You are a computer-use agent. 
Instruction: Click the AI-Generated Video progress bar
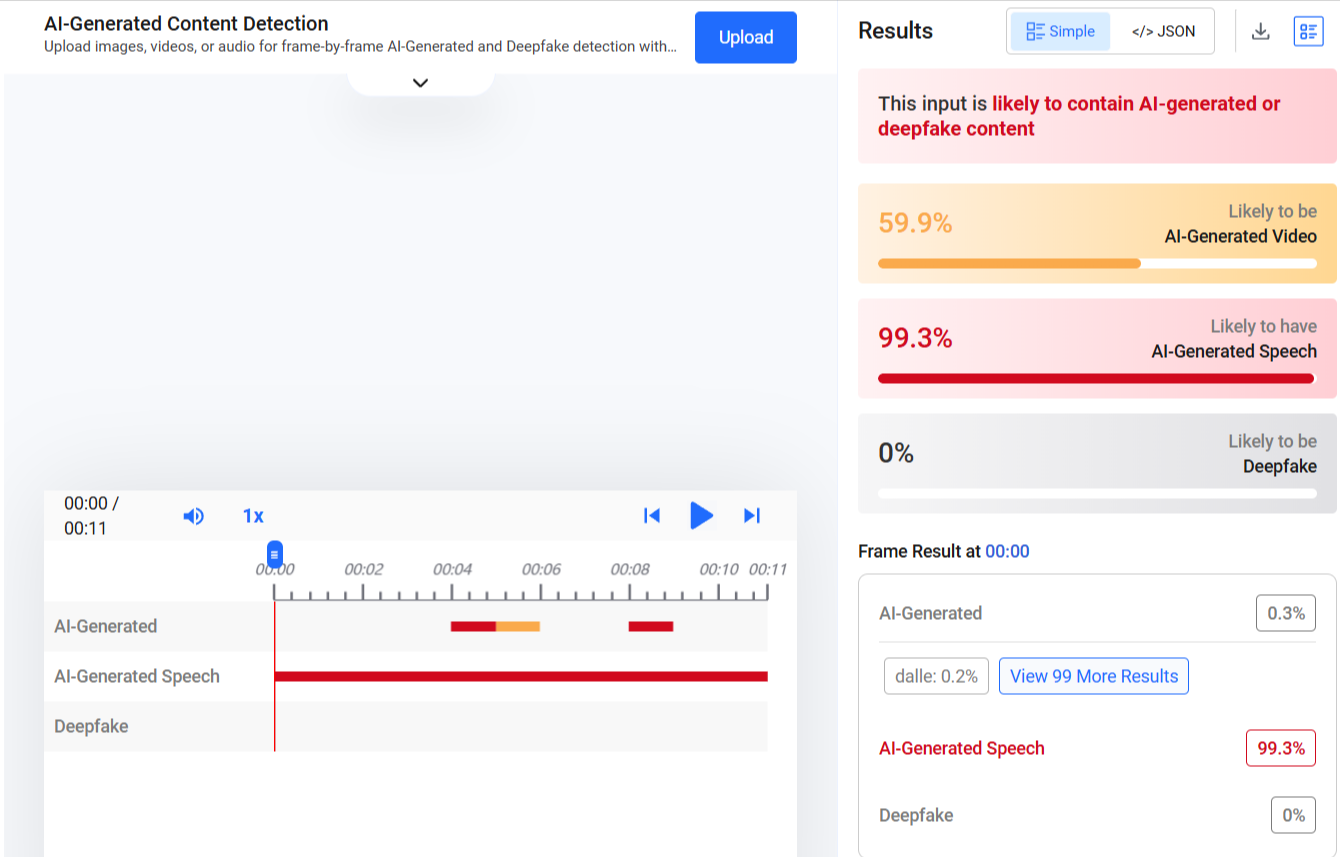tap(1097, 263)
